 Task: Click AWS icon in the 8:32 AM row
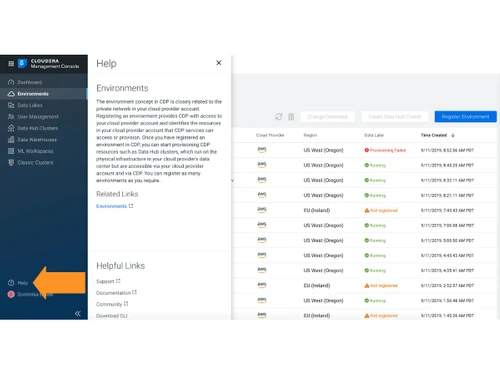coord(262,180)
